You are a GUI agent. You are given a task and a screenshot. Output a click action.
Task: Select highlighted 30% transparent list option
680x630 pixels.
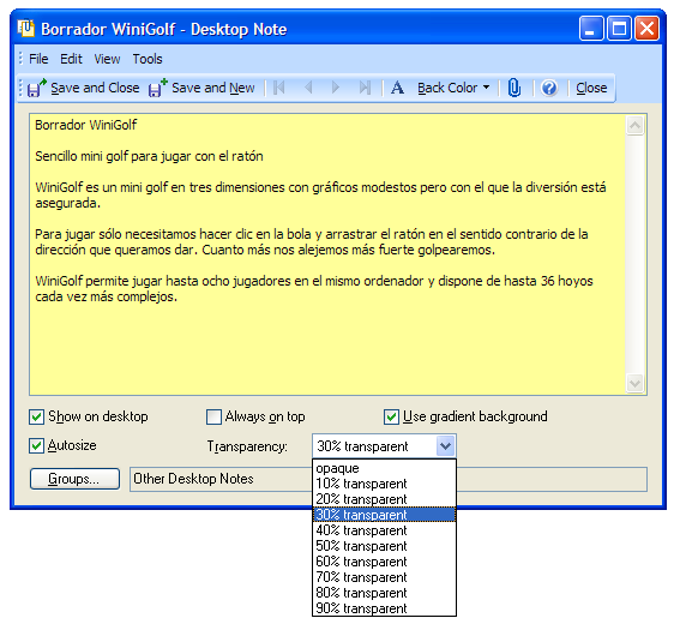point(384,515)
